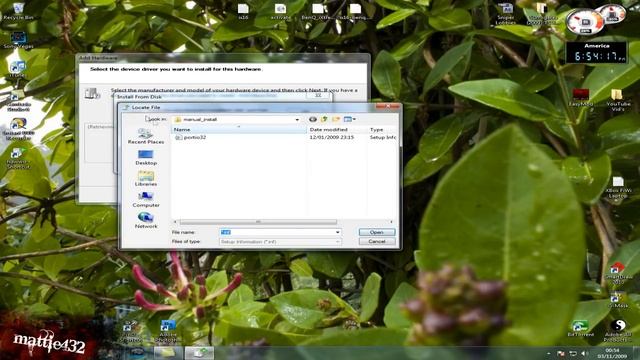Screen dimensions: 640x360
Task: Click the date 12/01/2009 23:15 cell
Action: point(331,138)
